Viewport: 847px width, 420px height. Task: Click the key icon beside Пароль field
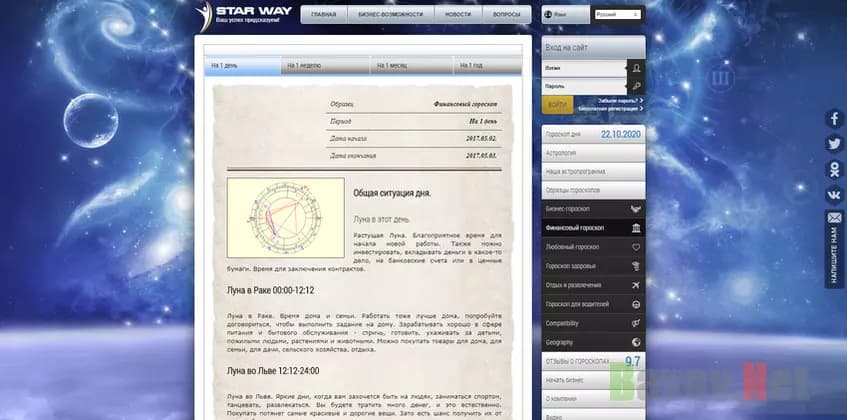(636, 87)
